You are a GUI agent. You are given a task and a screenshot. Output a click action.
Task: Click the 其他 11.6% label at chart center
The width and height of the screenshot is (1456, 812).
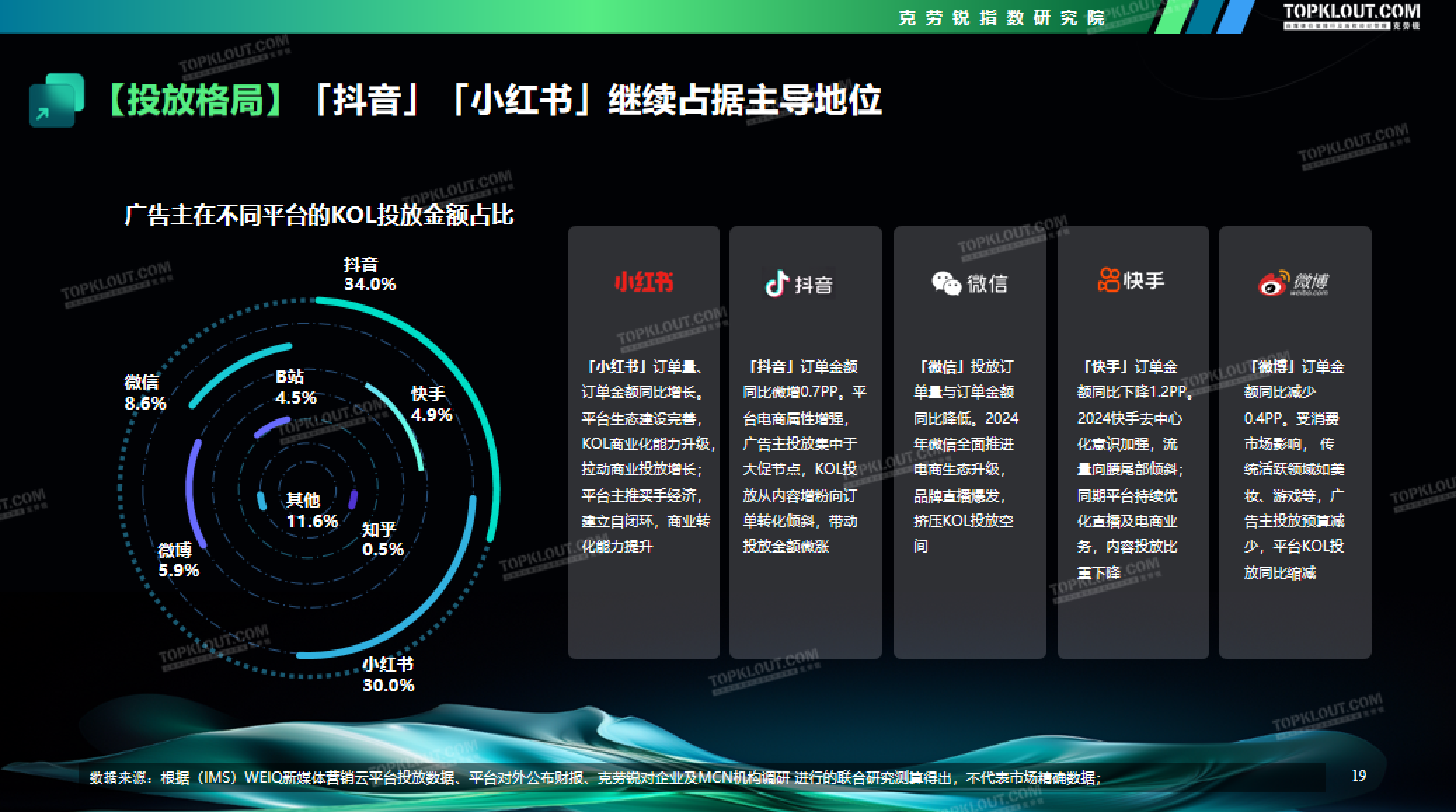coord(312,510)
